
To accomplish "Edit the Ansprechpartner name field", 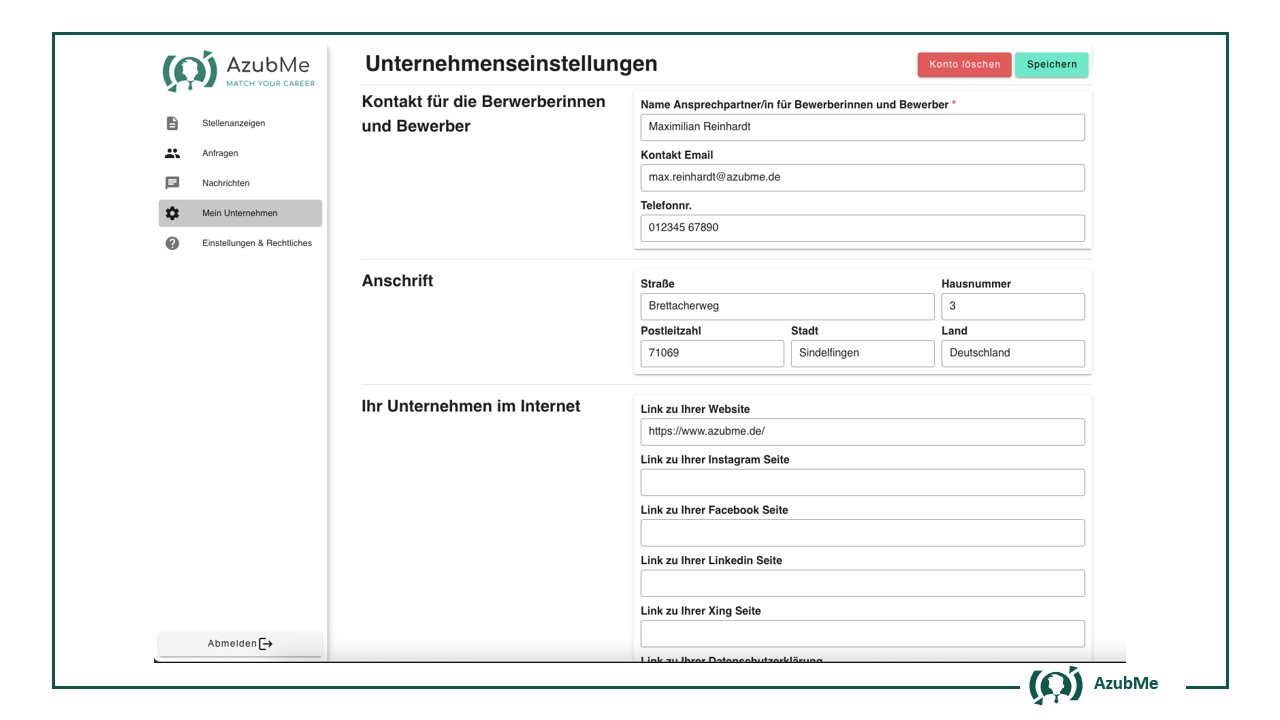I will coord(862,127).
